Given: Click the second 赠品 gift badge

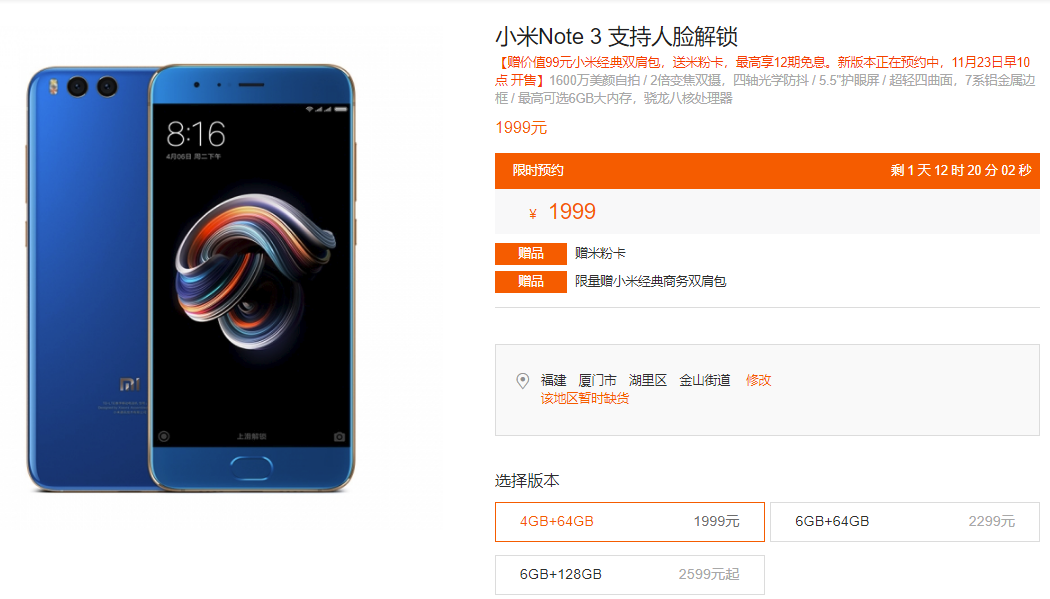Looking at the screenshot, I should pyautogui.click(x=530, y=282).
